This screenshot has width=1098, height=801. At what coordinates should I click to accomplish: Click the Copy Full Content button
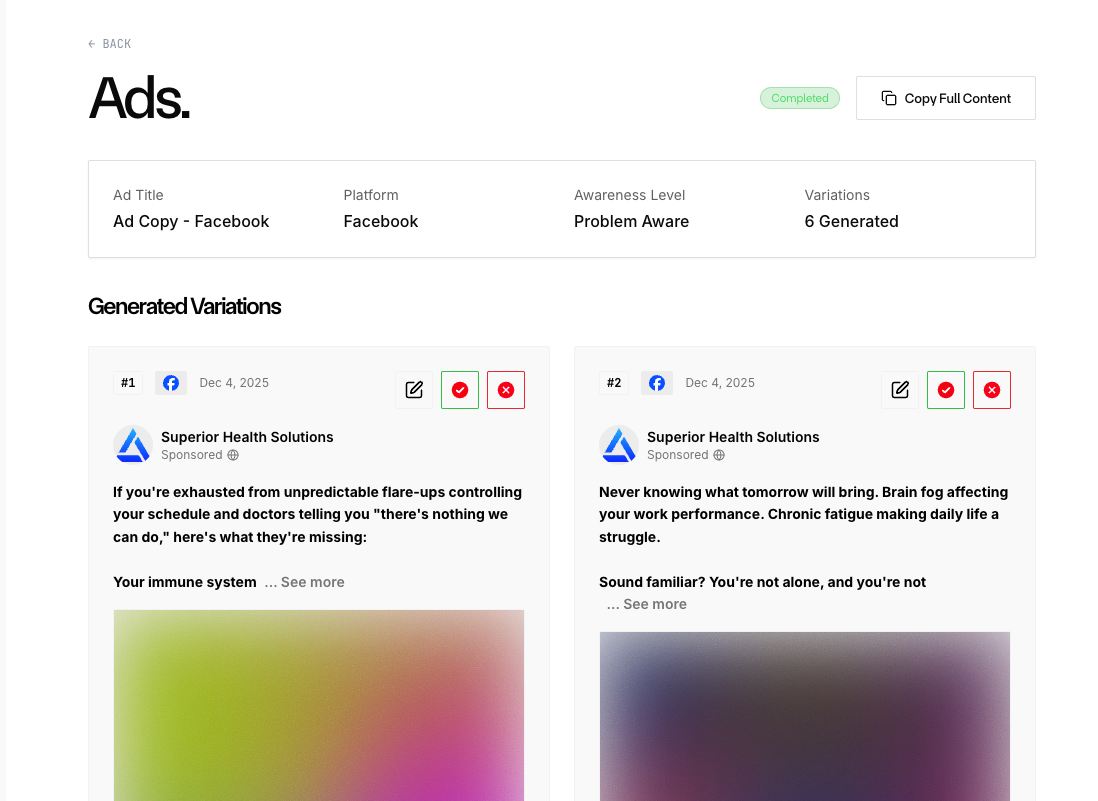pyautogui.click(x=945, y=98)
